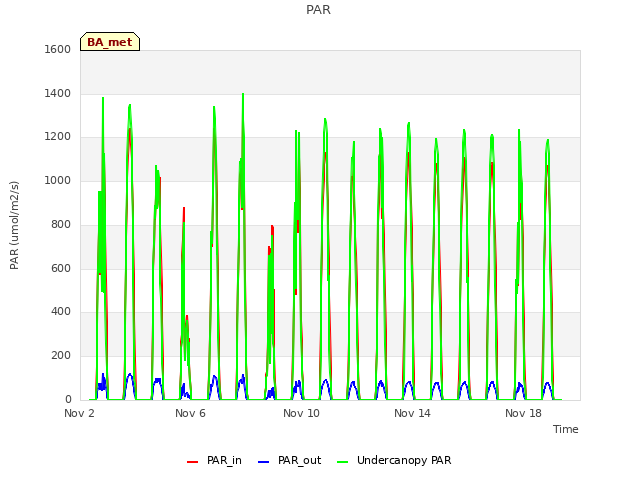Click the 600 y-axis tick label
This screenshot has width=640, height=480.
pyautogui.click(x=61, y=269)
